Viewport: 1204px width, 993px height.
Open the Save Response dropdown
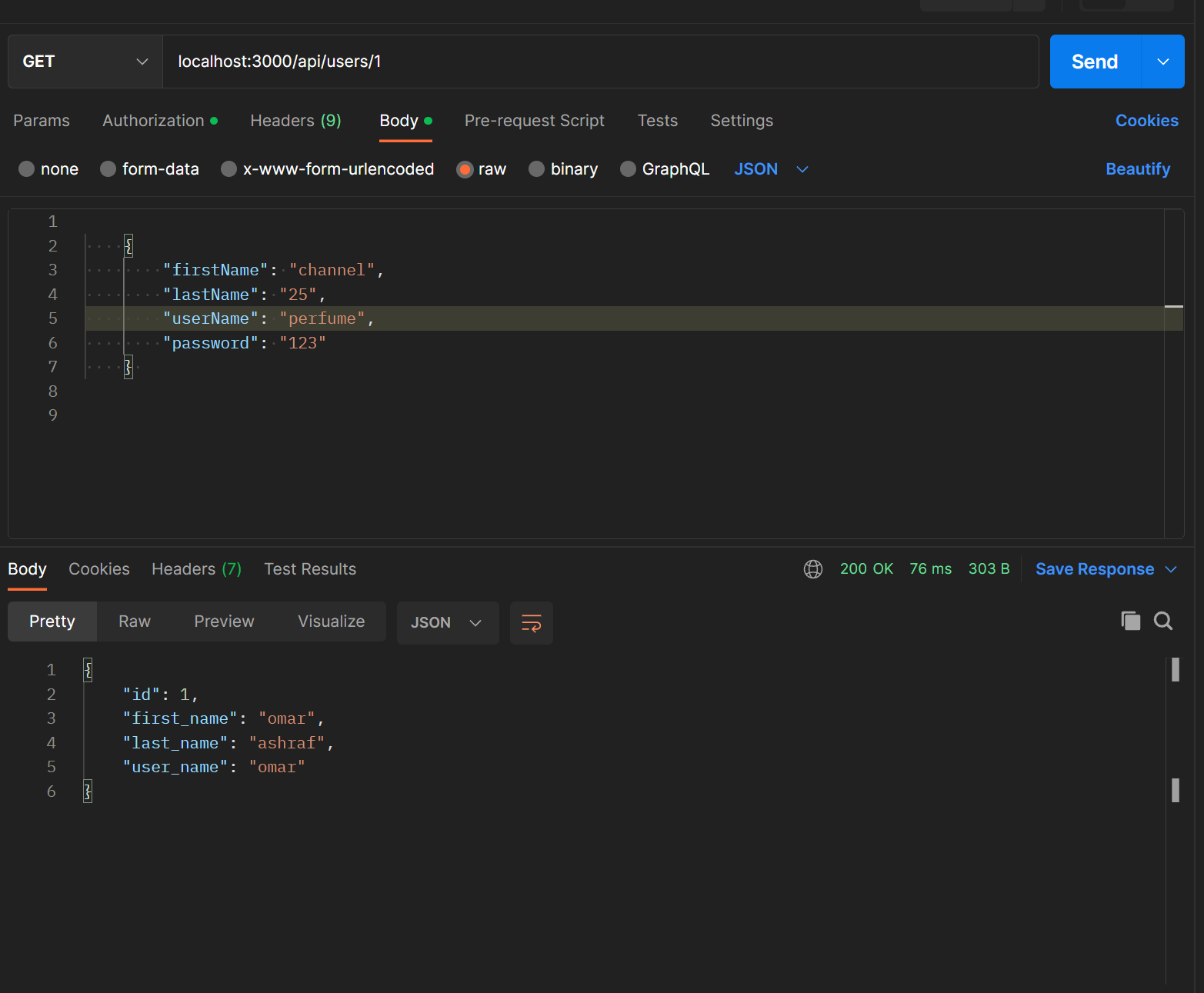[x=1106, y=569]
